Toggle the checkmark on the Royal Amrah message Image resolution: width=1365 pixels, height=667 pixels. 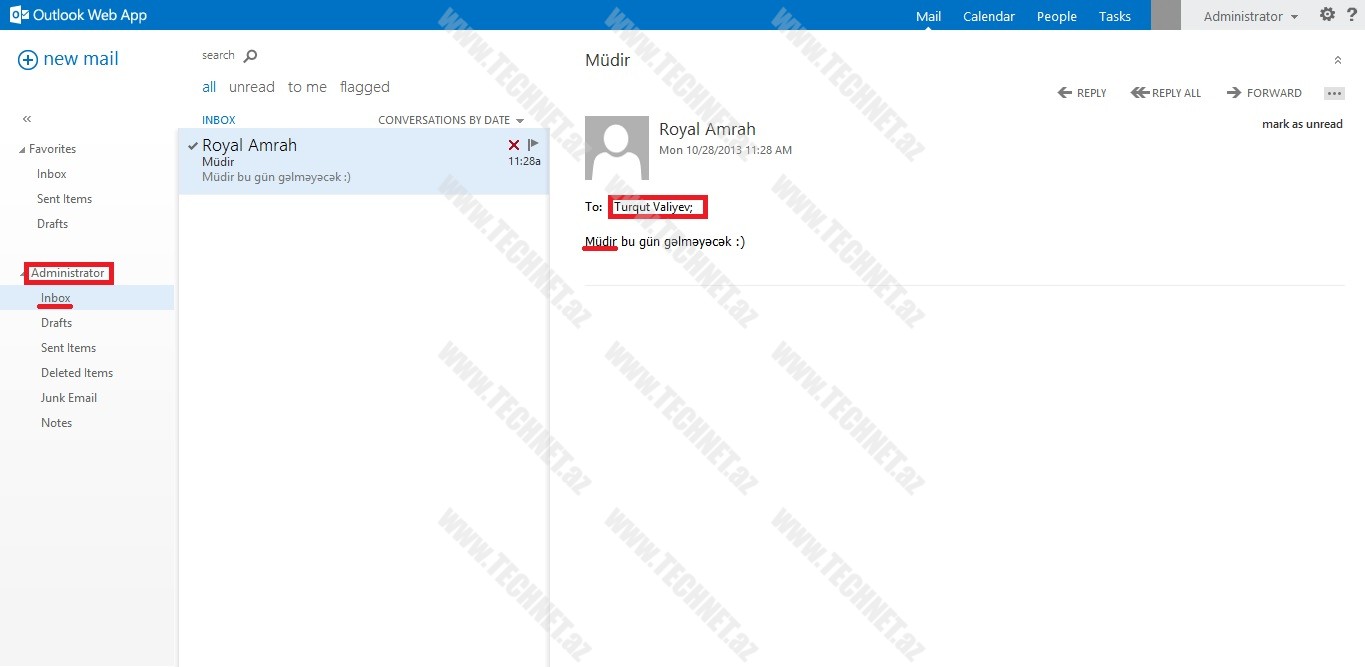[x=192, y=146]
